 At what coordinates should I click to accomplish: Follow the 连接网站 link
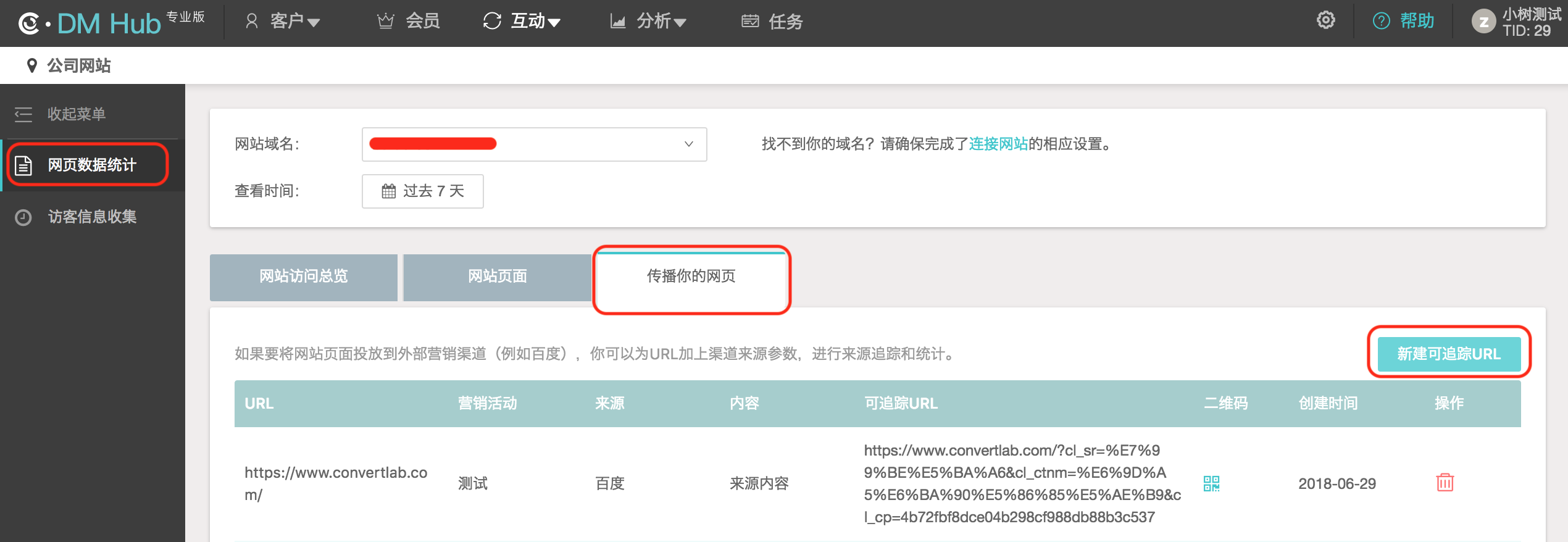(998, 144)
